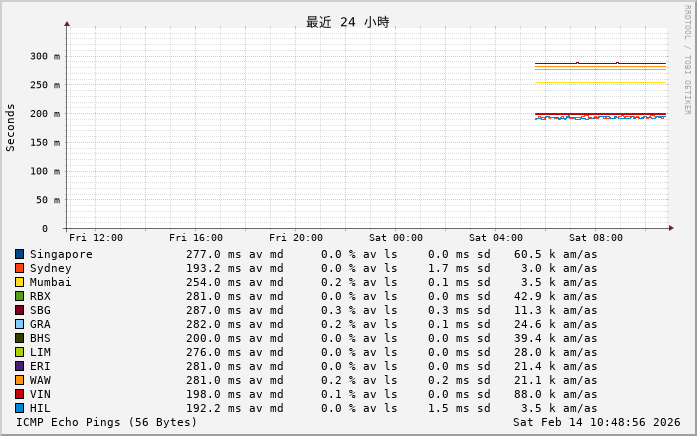This screenshot has width=697, height=436.
Task: Click the HIL blue legend swatch
Action: 19,408
